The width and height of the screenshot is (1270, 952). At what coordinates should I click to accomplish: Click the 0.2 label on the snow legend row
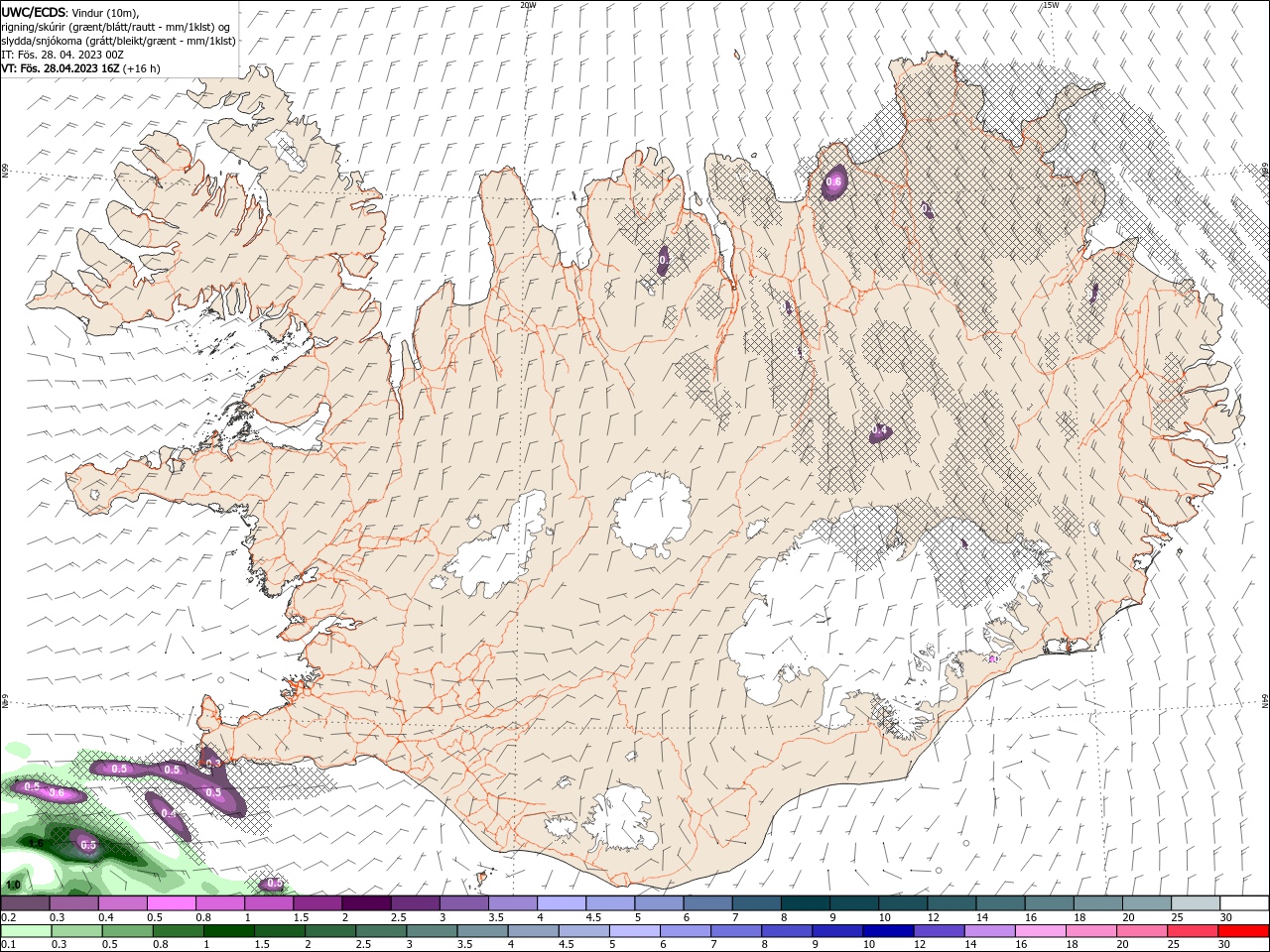pyautogui.click(x=8, y=917)
